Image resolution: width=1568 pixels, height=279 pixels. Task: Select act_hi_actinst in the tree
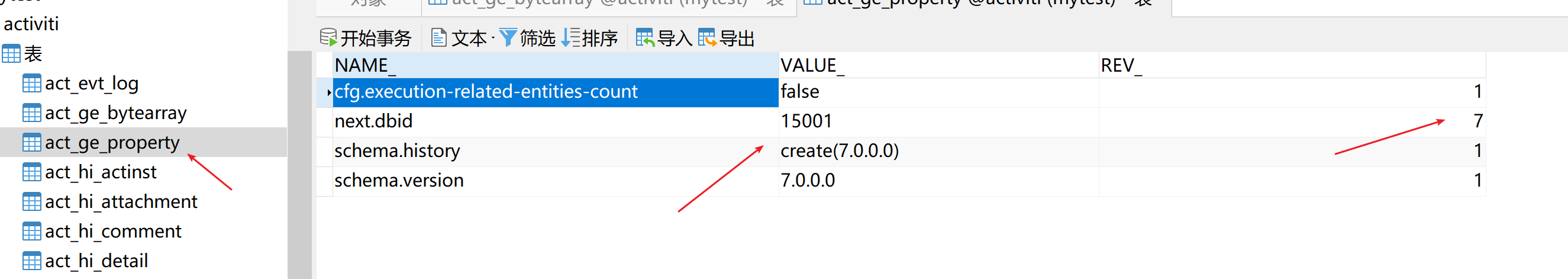[x=101, y=172]
